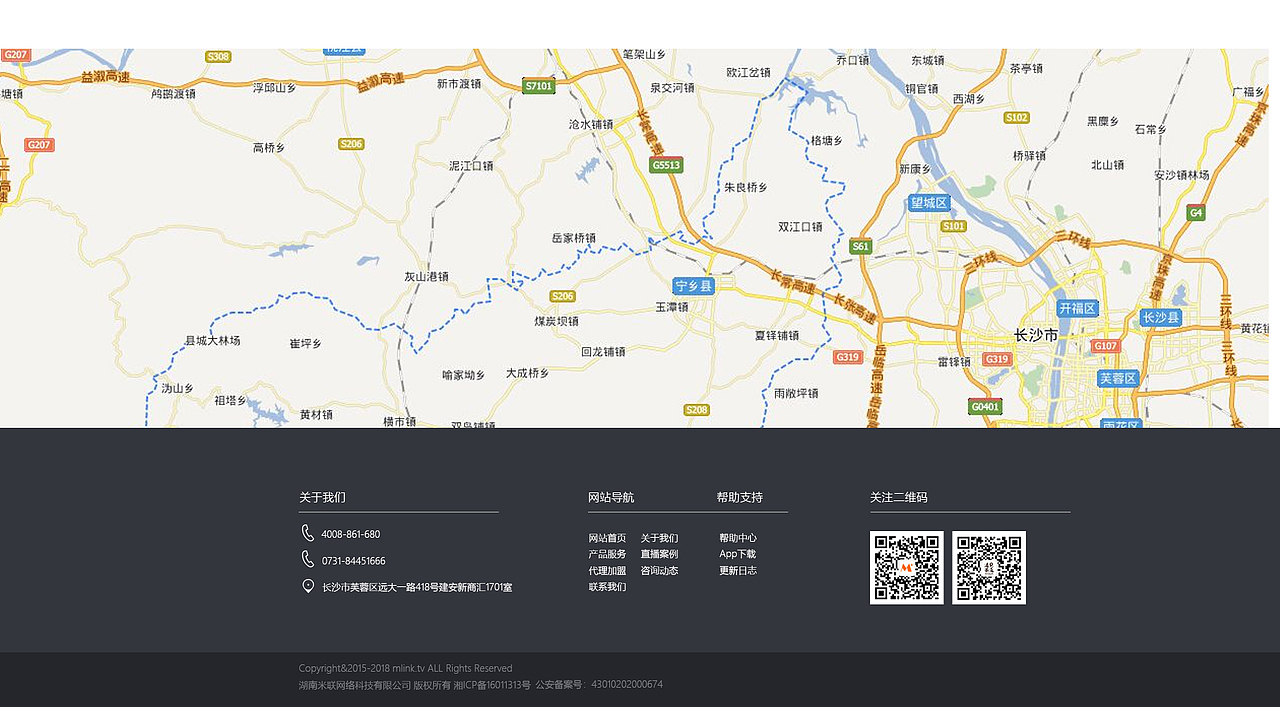
Task: Click the address 长沙市芙蓉区远大一路418号
Action: tap(417, 588)
